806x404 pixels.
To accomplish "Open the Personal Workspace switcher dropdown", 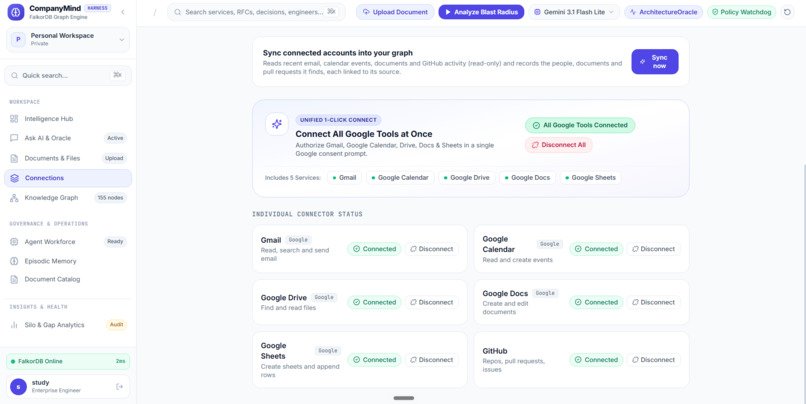I will click(68, 40).
